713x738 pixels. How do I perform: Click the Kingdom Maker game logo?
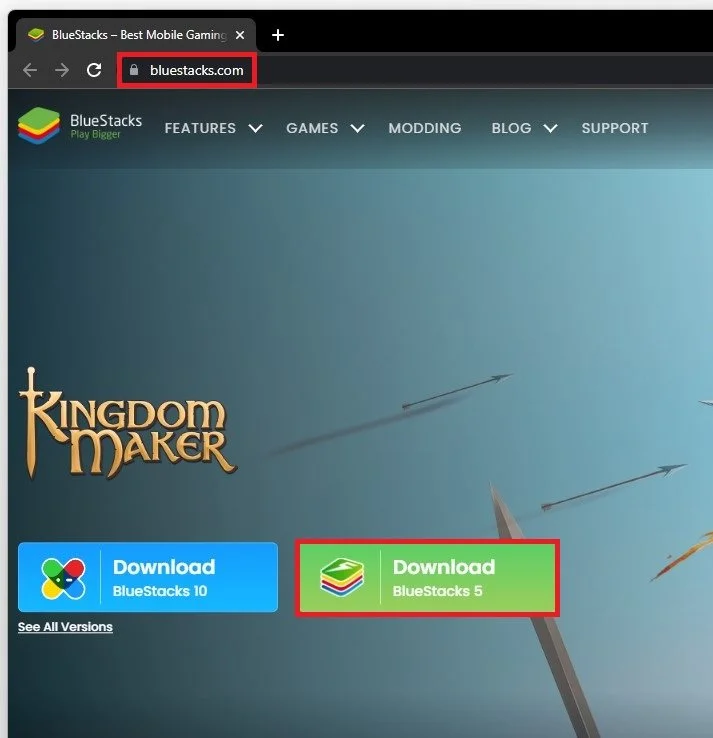click(127, 424)
